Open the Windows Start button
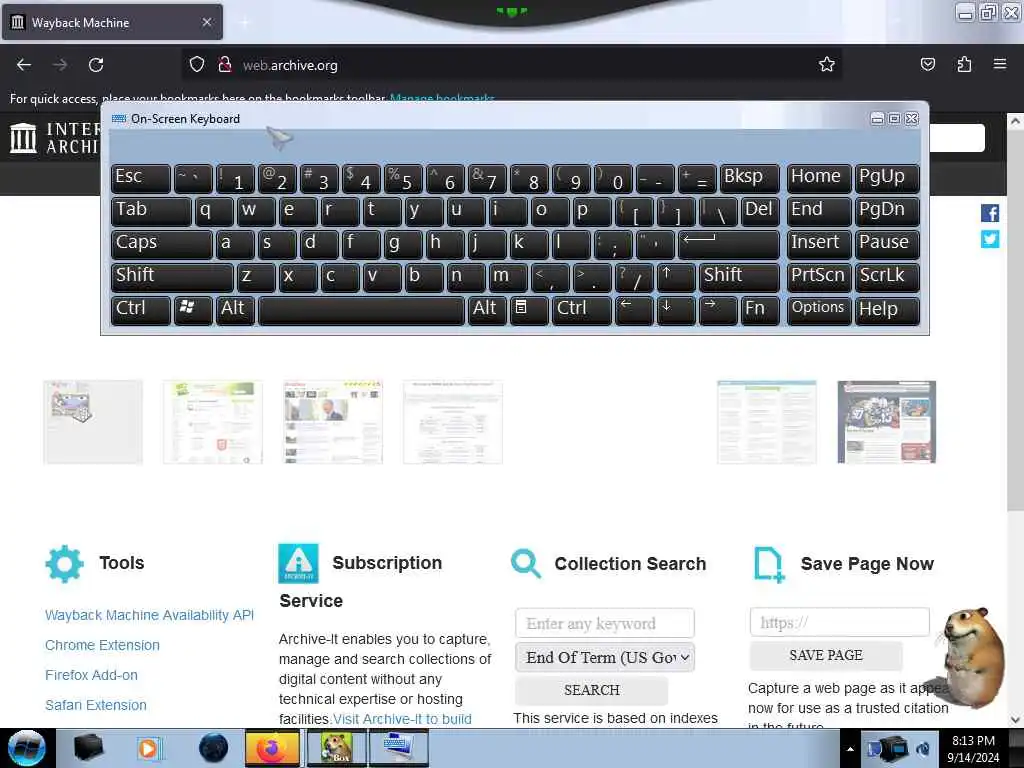 [27, 748]
